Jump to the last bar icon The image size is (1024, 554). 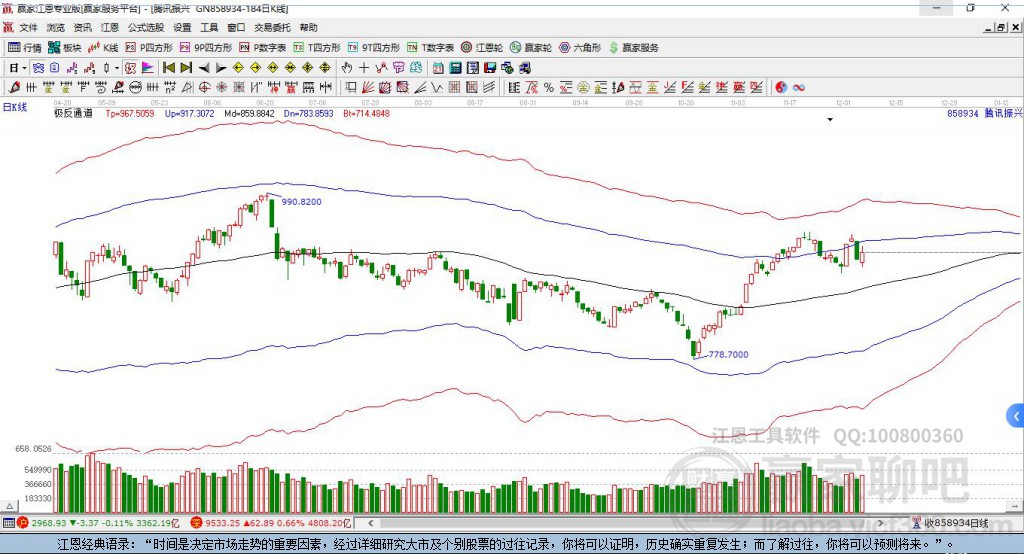186,68
